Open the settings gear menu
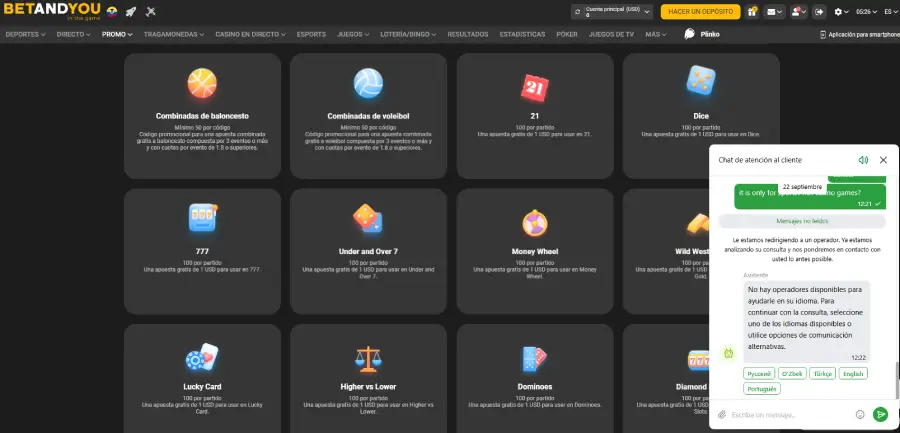This screenshot has height=433, width=900. click(x=841, y=11)
